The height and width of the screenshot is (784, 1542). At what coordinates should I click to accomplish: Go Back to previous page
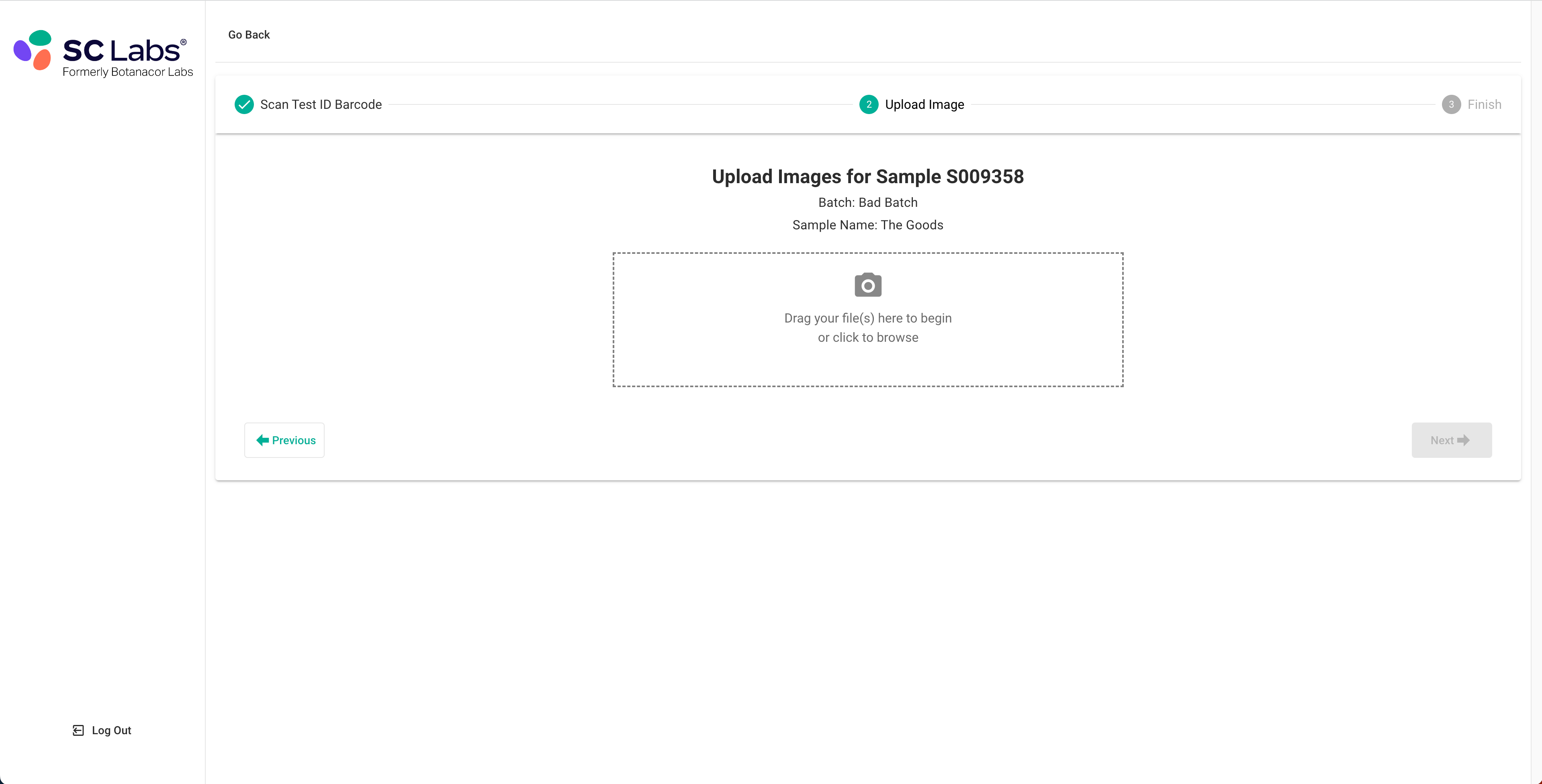pyautogui.click(x=248, y=35)
